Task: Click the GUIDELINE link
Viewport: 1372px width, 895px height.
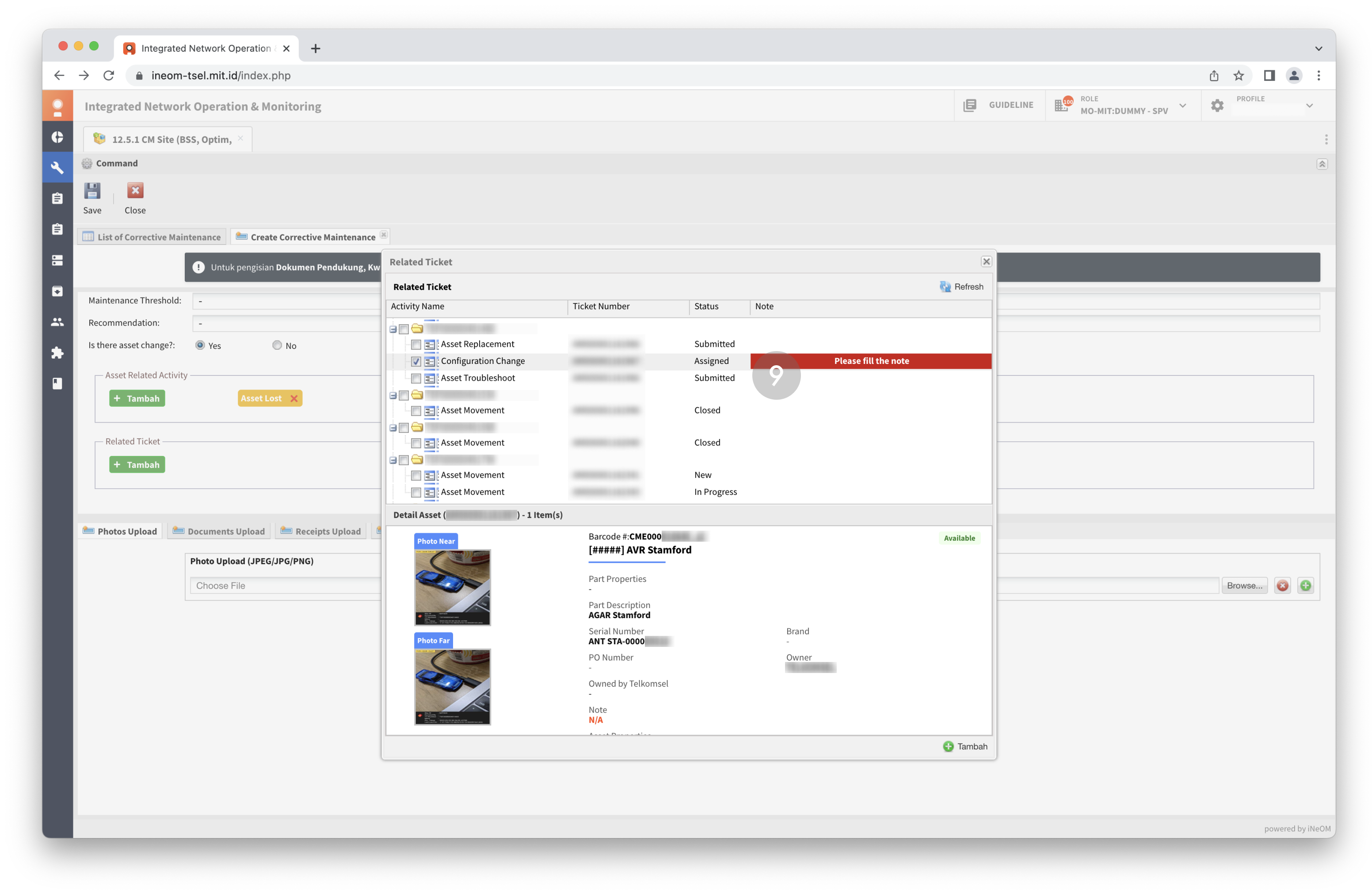Action: click(1011, 105)
